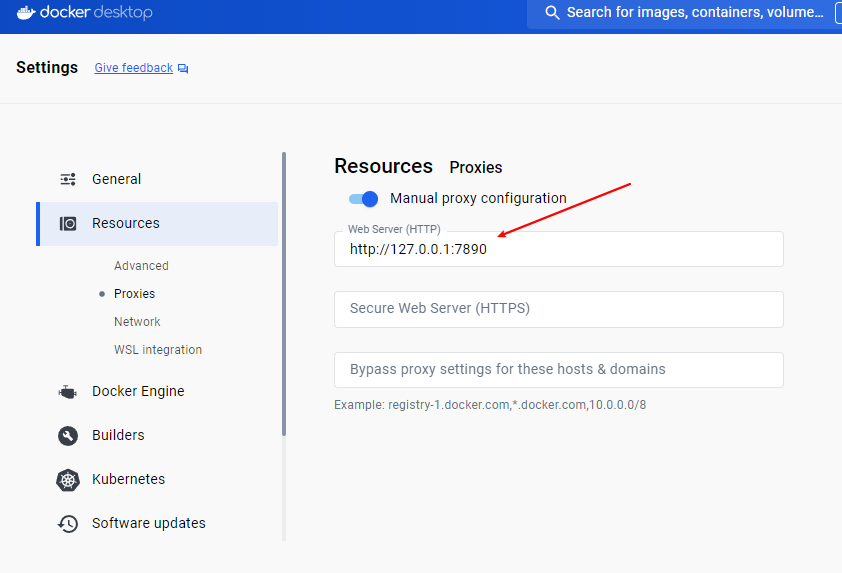The height and width of the screenshot is (573, 842).
Task: Click the Example registry-1.docker.com hint text
Action: 490,405
